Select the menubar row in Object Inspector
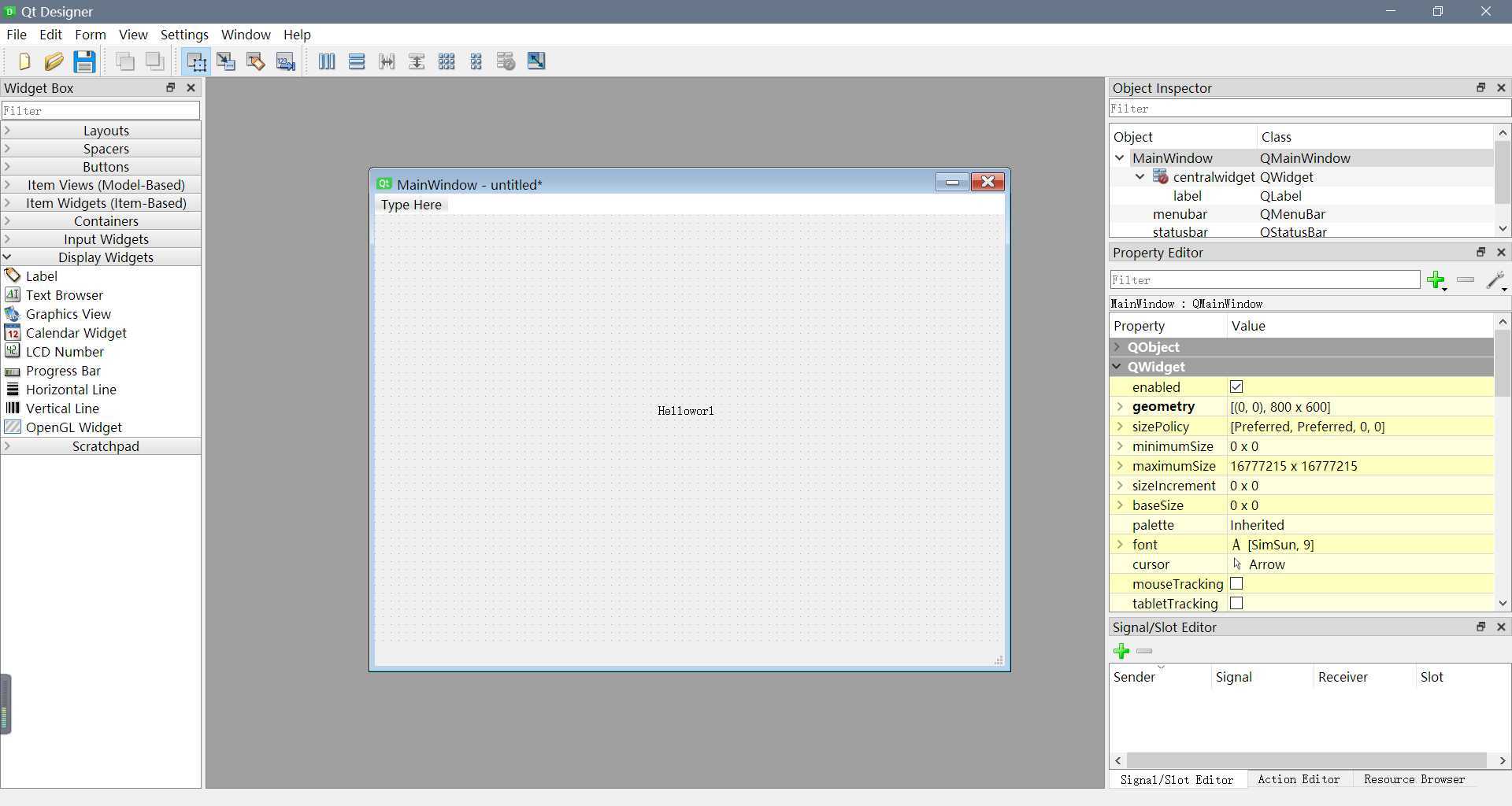 point(1302,214)
